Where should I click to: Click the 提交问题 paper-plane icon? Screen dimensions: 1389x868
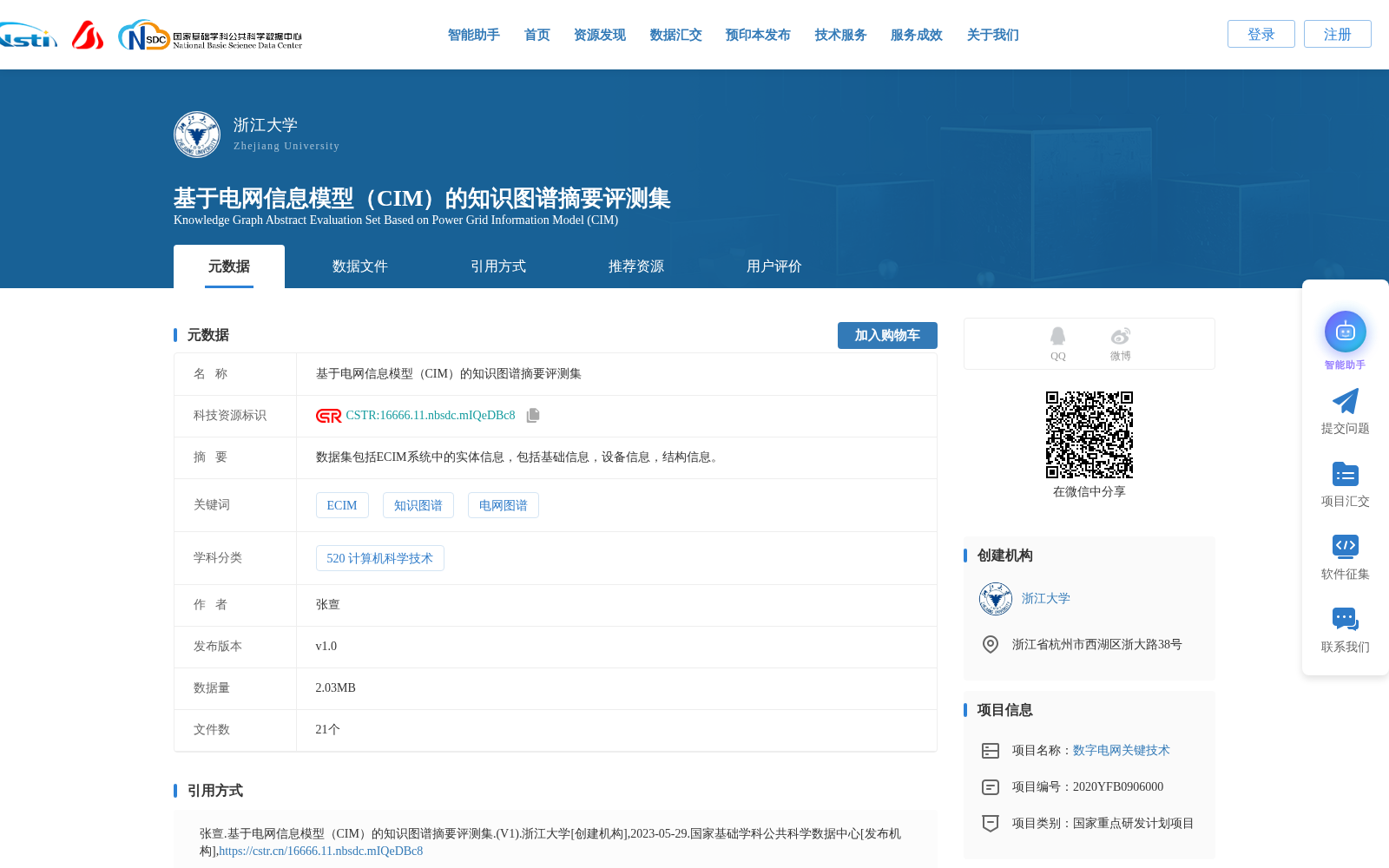(1346, 401)
